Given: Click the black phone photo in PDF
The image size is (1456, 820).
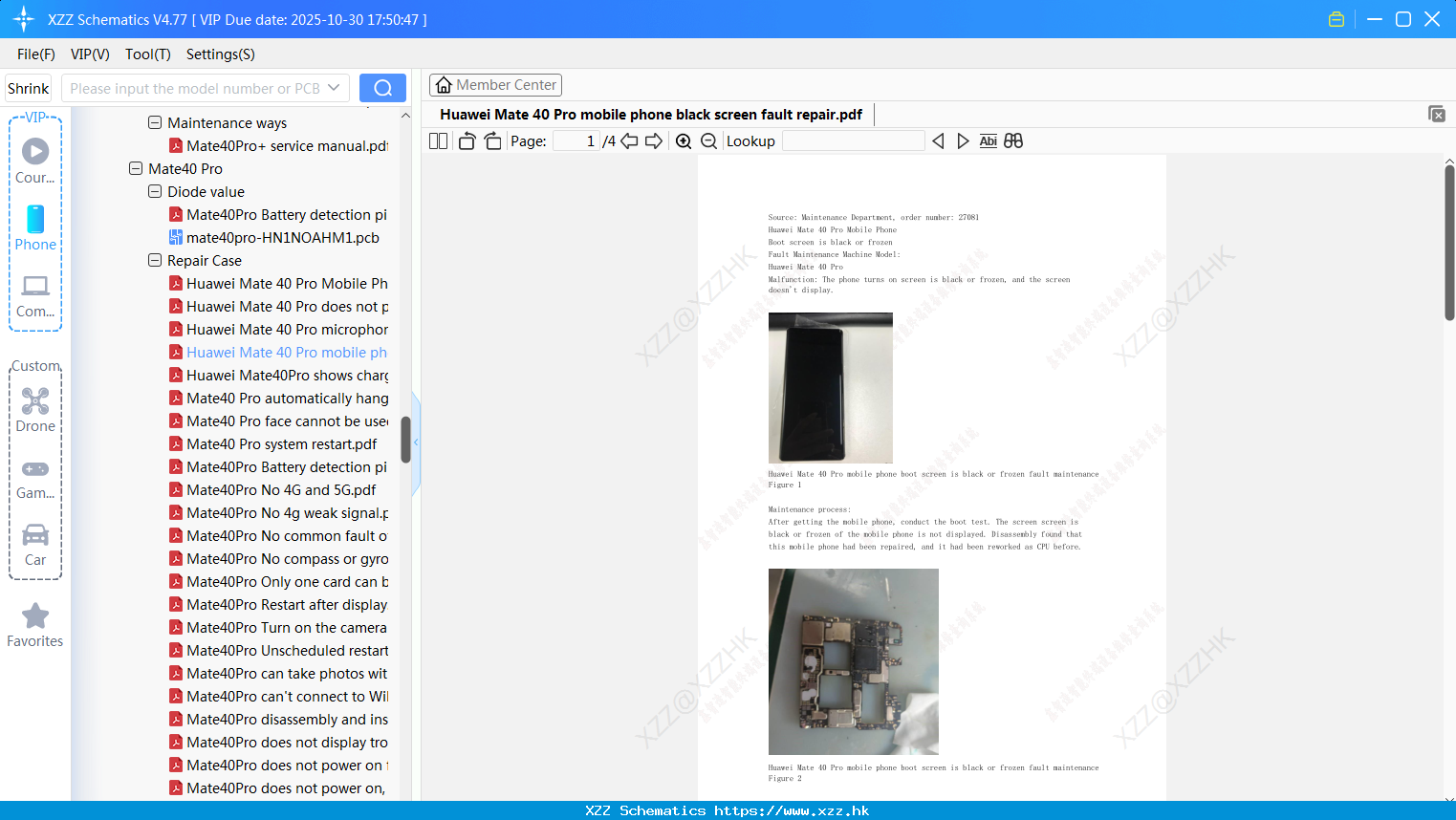Looking at the screenshot, I should 831,388.
